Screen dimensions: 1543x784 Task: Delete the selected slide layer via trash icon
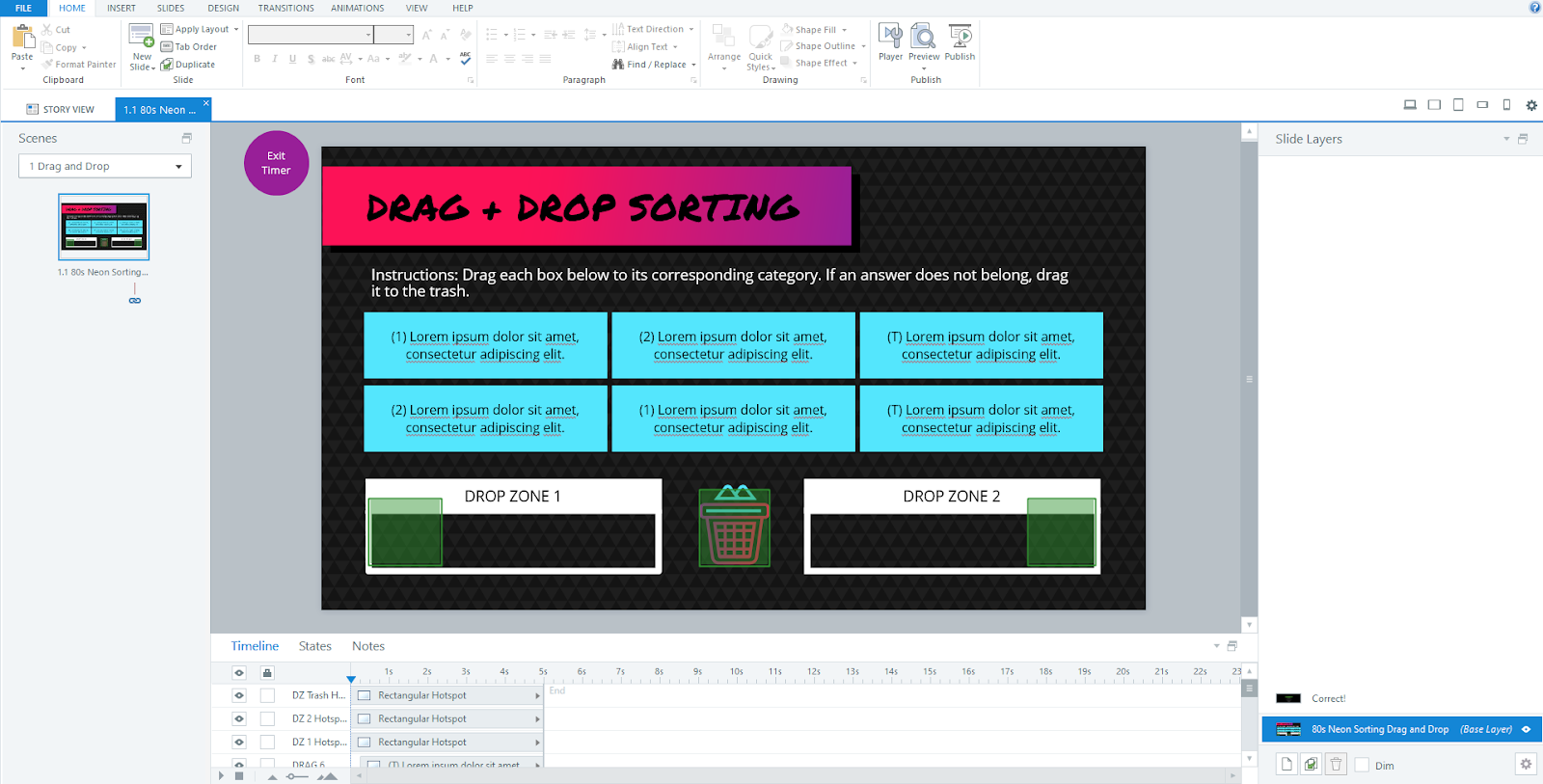click(x=1336, y=765)
